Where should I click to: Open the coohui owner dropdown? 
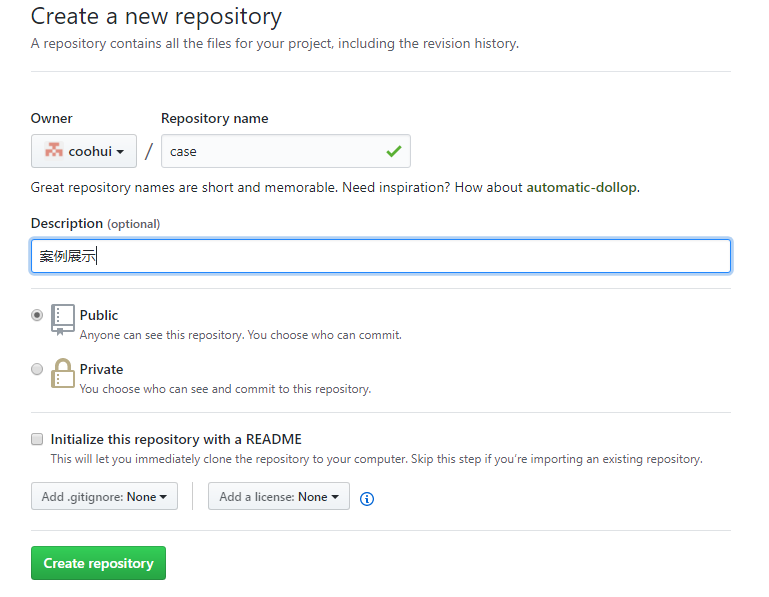click(x=84, y=151)
